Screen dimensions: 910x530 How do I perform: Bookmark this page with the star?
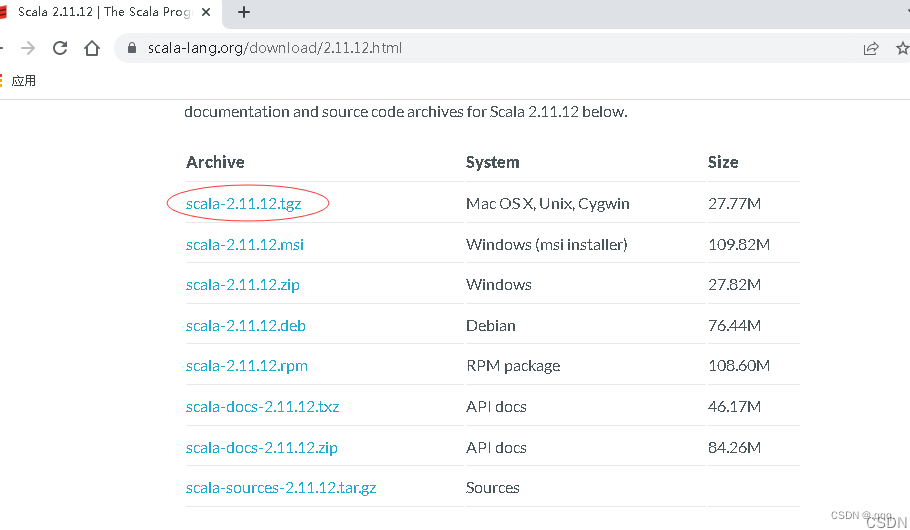(x=902, y=48)
